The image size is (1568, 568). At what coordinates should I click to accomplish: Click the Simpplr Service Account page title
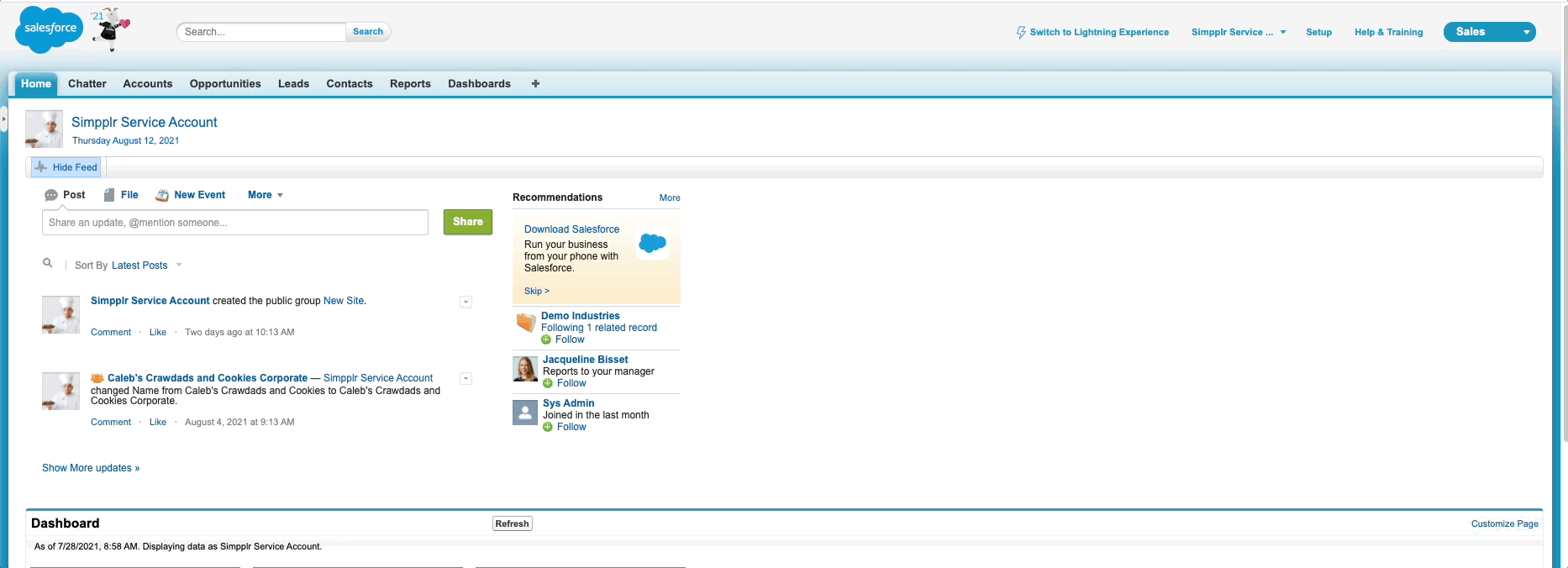click(145, 123)
